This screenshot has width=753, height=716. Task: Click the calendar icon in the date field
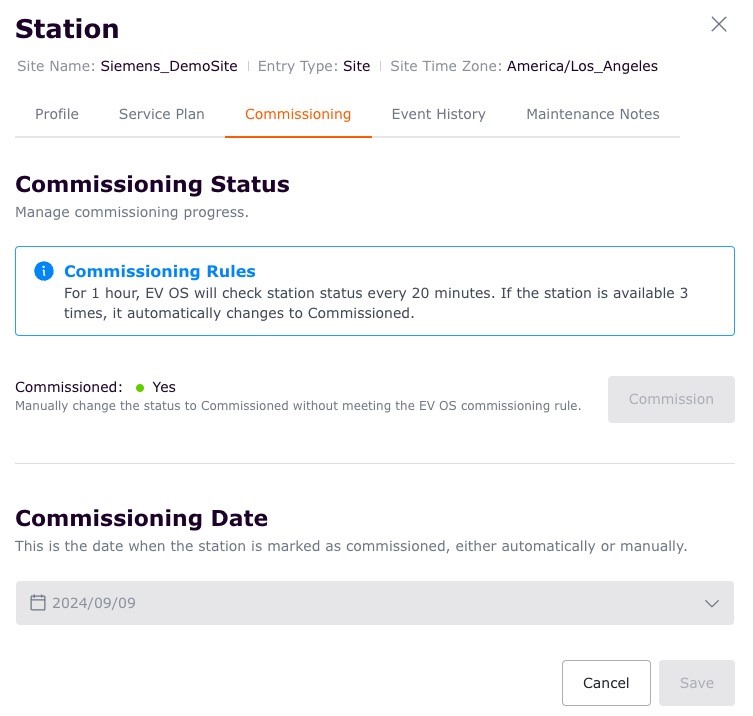[x=38, y=603]
